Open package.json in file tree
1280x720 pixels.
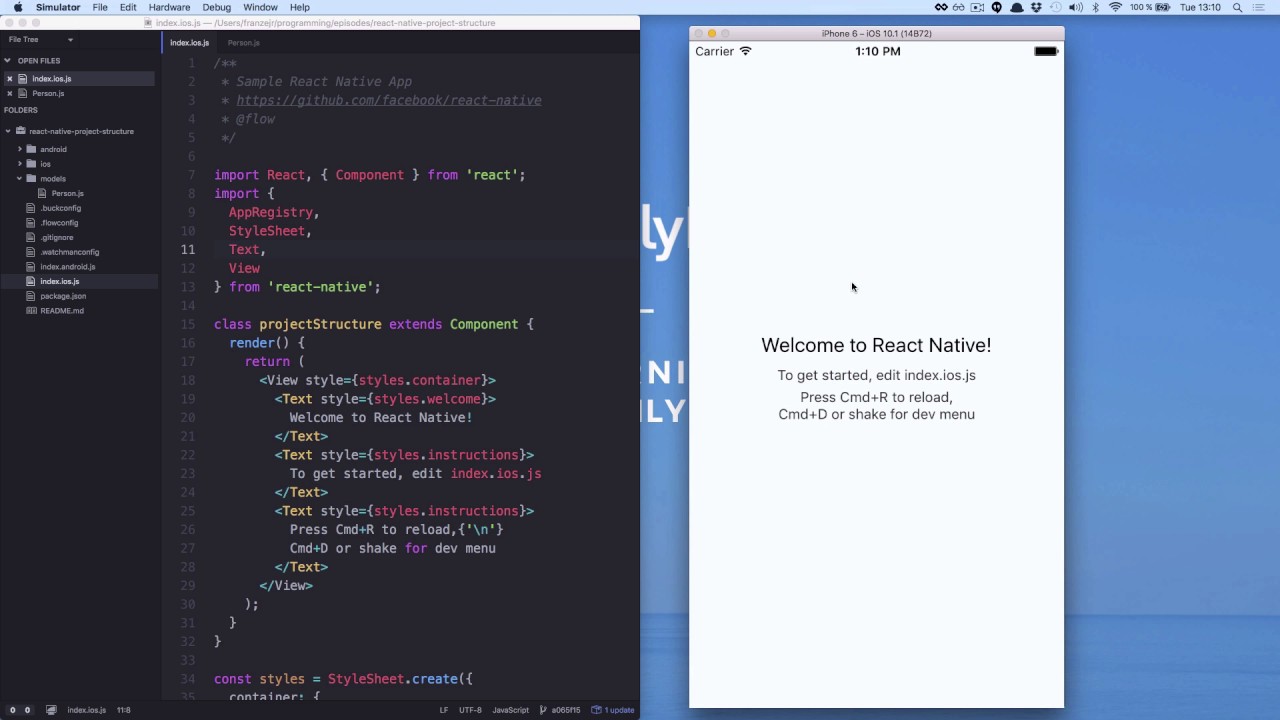coord(63,296)
